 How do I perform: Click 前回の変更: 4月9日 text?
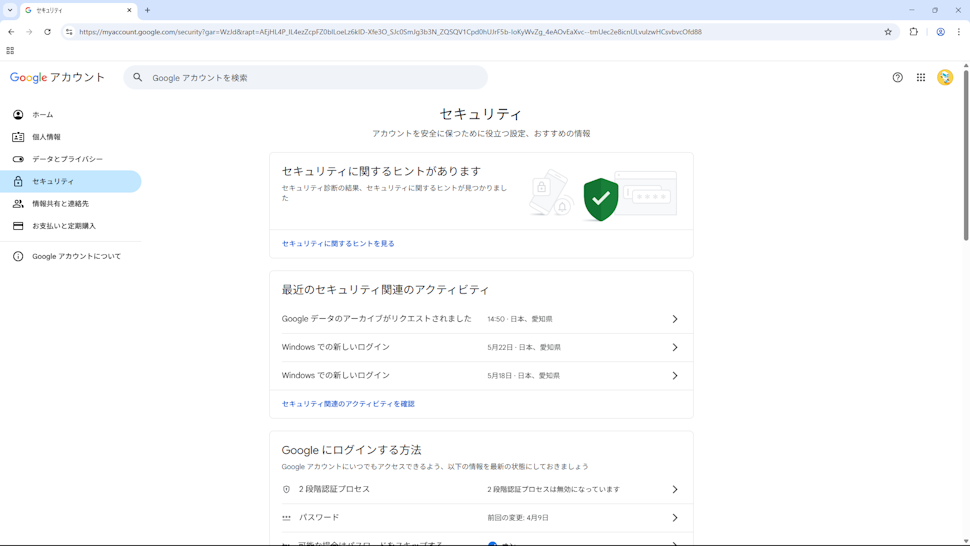[x=518, y=518]
